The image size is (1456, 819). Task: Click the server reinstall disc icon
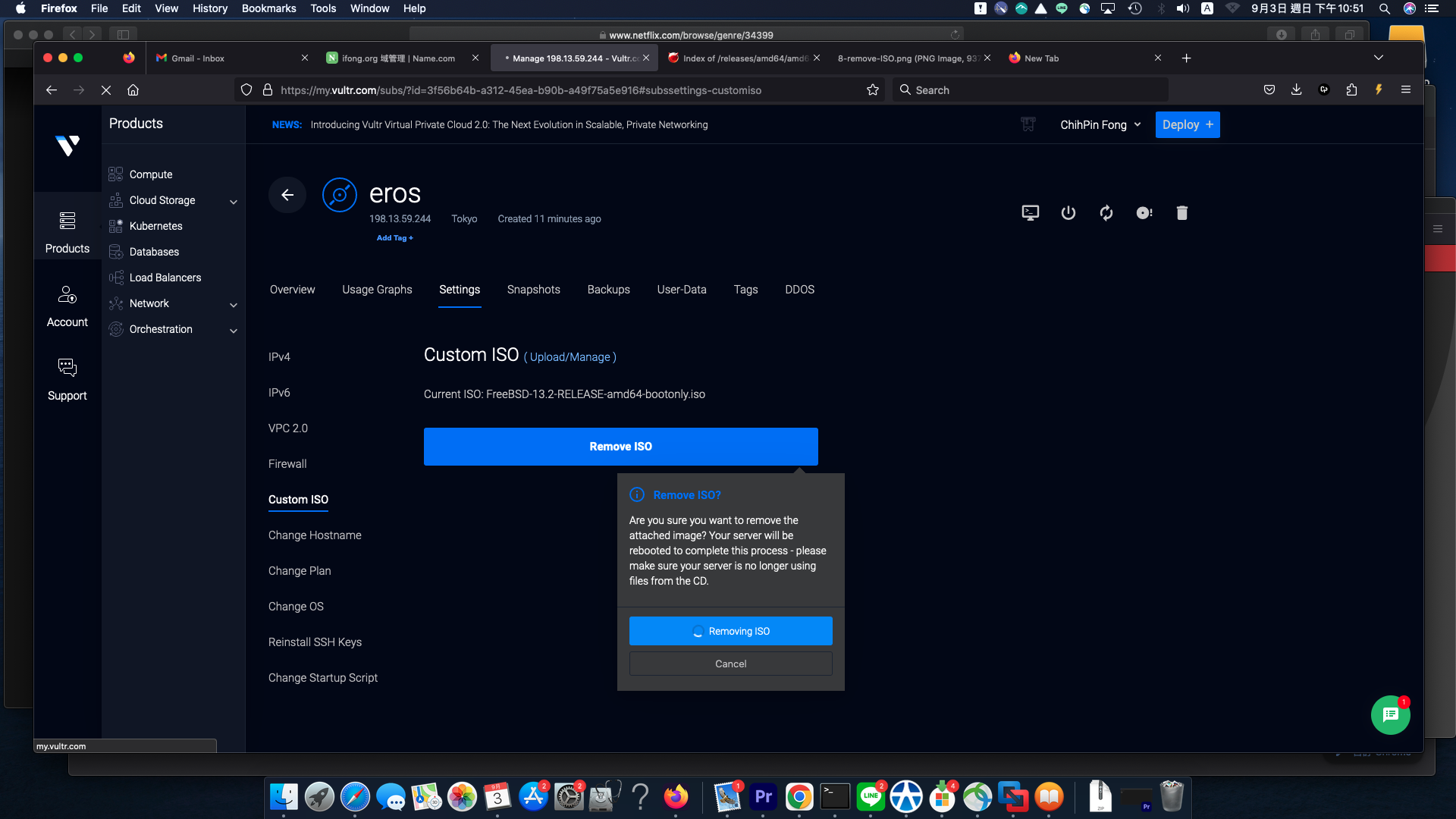tap(1144, 213)
